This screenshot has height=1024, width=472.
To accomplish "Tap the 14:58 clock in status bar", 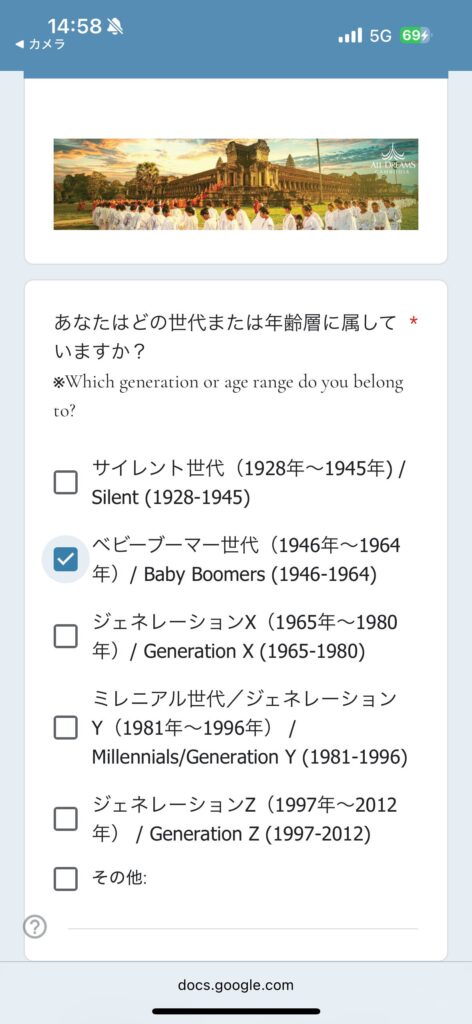I will pyautogui.click(x=74, y=26).
